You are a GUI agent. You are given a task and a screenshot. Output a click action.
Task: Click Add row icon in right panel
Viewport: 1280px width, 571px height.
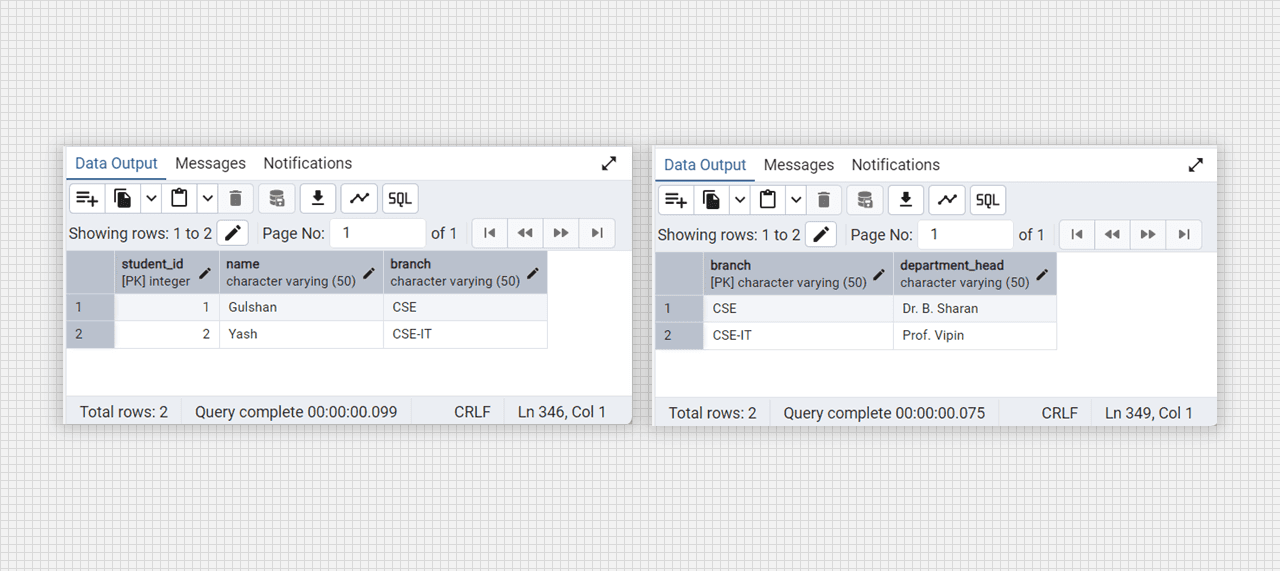click(676, 200)
